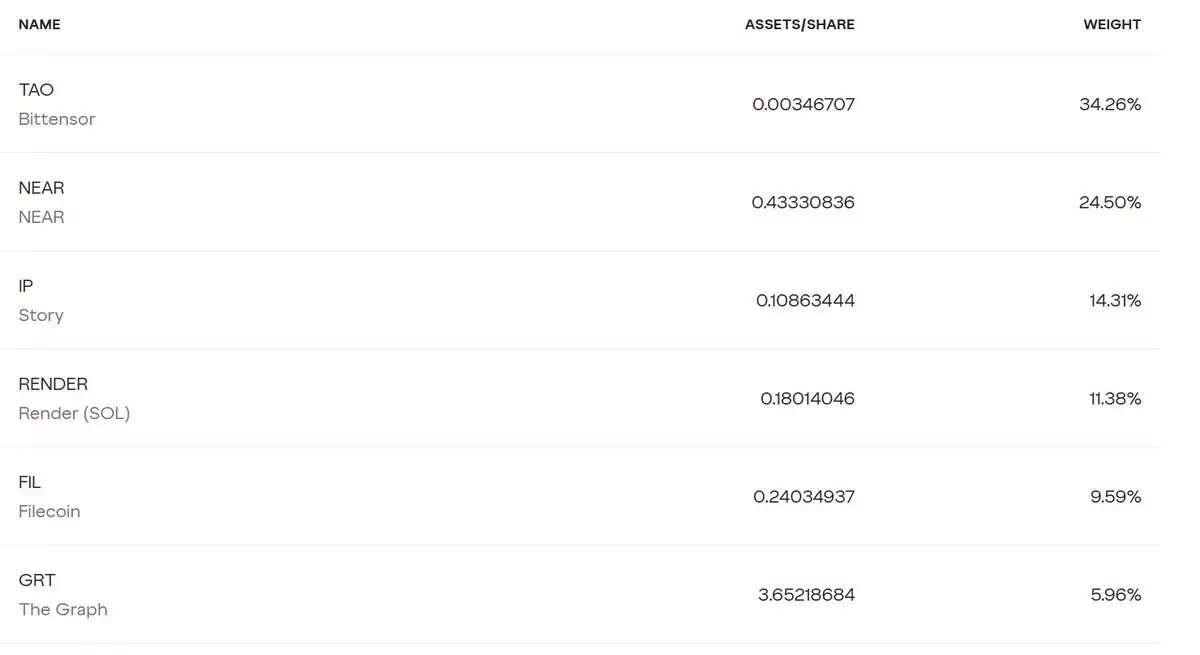This screenshot has width=1200, height=655.
Task: Sort by the WEIGHT column header
Action: point(1112,24)
